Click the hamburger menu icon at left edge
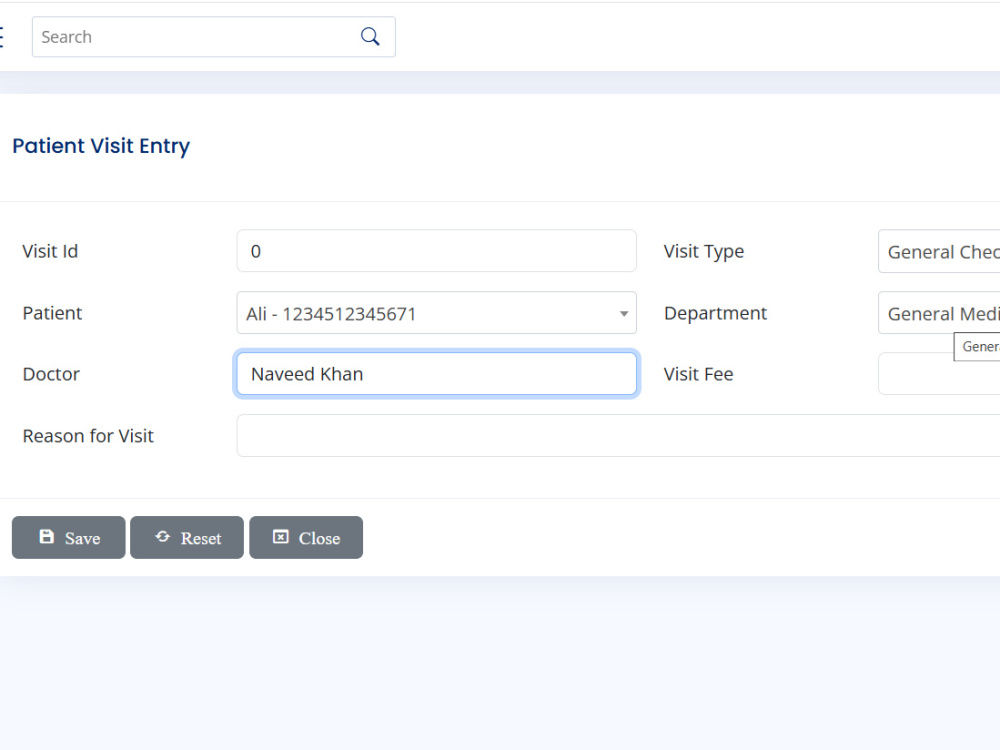1000x750 pixels. (x=1, y=37)
